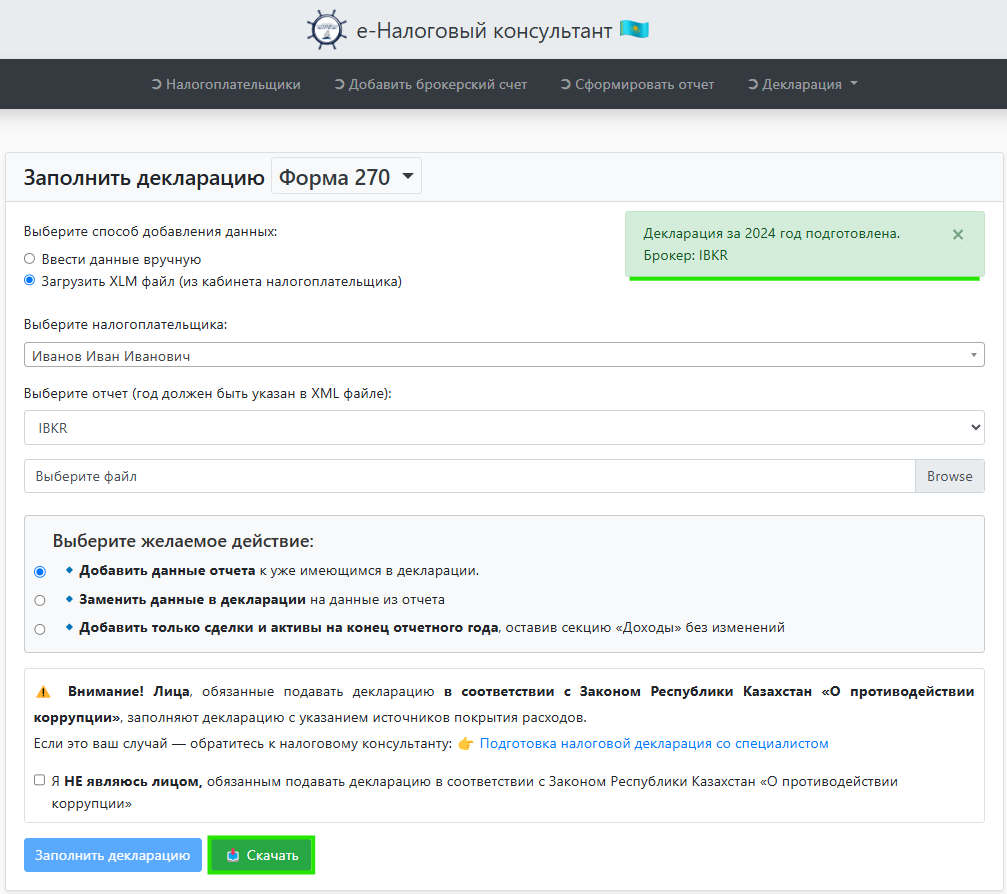Viewport: 1007px width, 894px height.
Task: Select Загрузить XLM файл radio option
Action: point(29,281)
